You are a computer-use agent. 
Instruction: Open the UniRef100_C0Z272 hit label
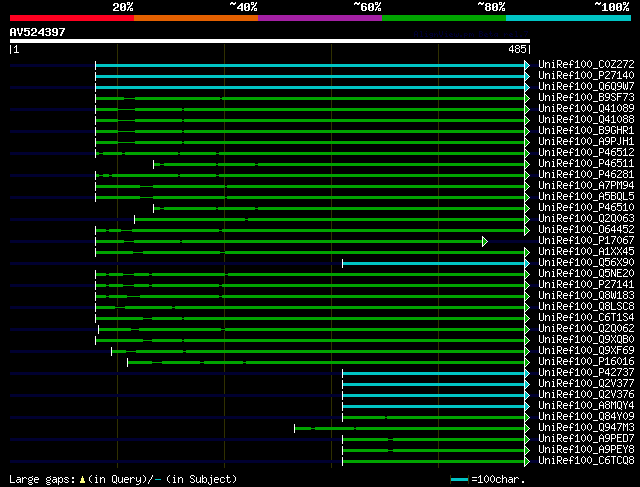click(x=586, y=64)
